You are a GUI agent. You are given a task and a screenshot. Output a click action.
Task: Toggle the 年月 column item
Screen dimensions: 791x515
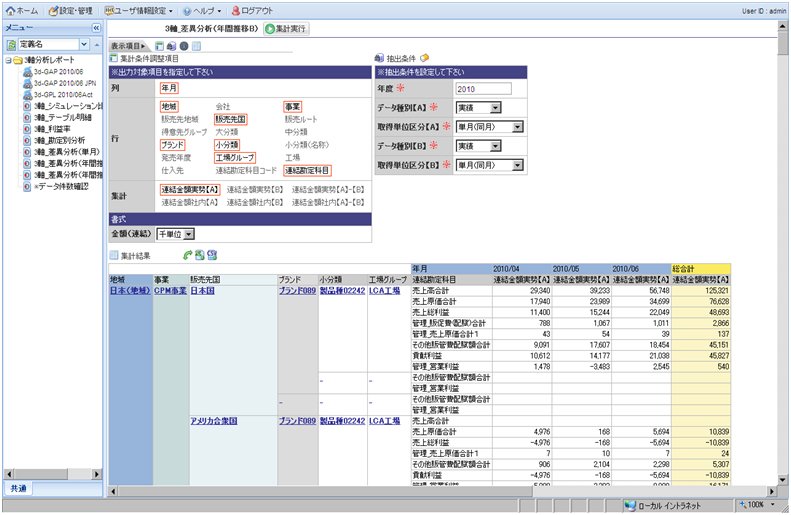pos(169,88)
